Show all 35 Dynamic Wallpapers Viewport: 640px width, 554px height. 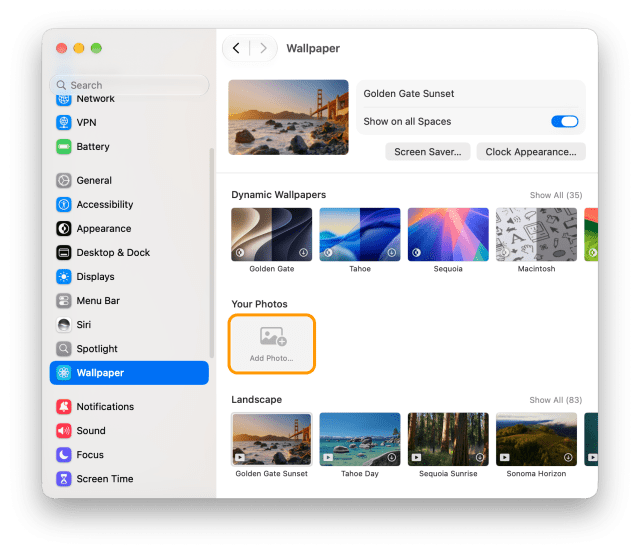pos(556,195)
